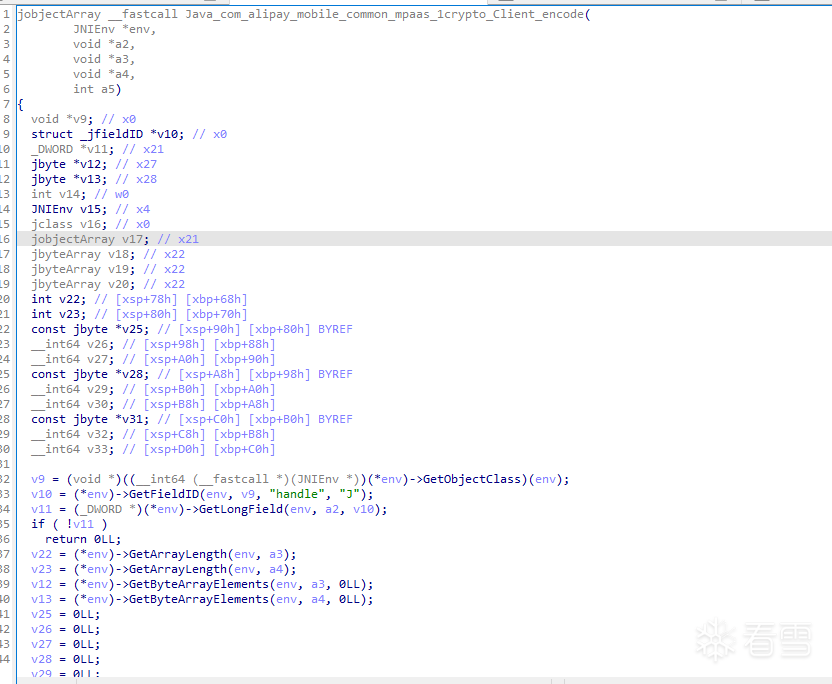Select the 'int v14;' declaration

pos(58,194)
